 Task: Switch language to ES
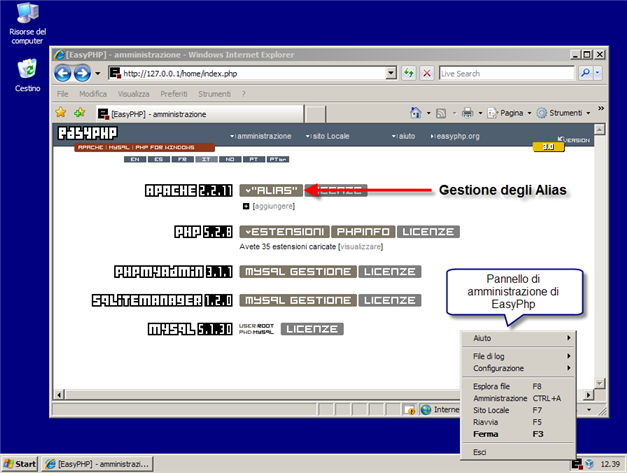tap(158, 159)
